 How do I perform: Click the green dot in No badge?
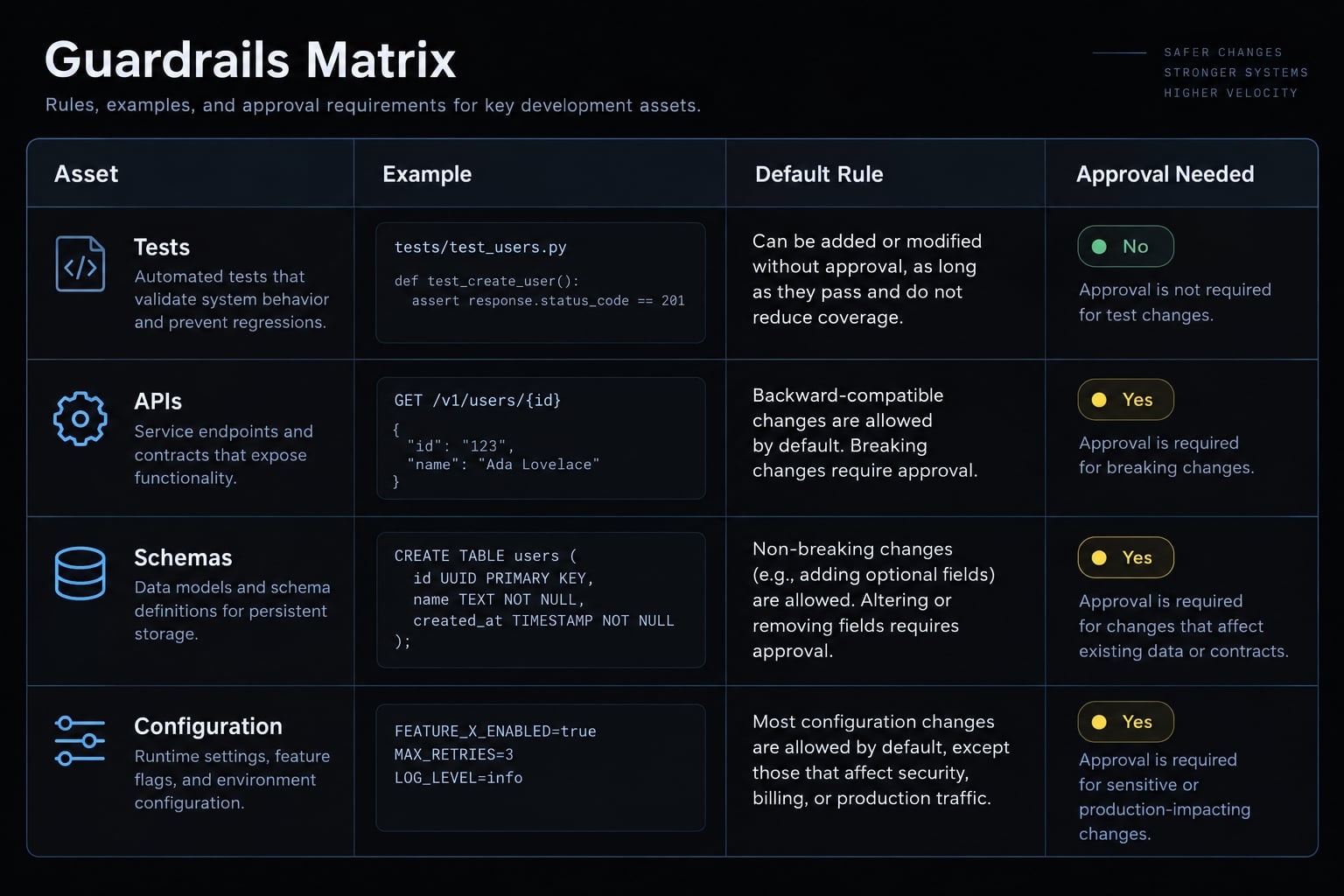pos(1100,247)
